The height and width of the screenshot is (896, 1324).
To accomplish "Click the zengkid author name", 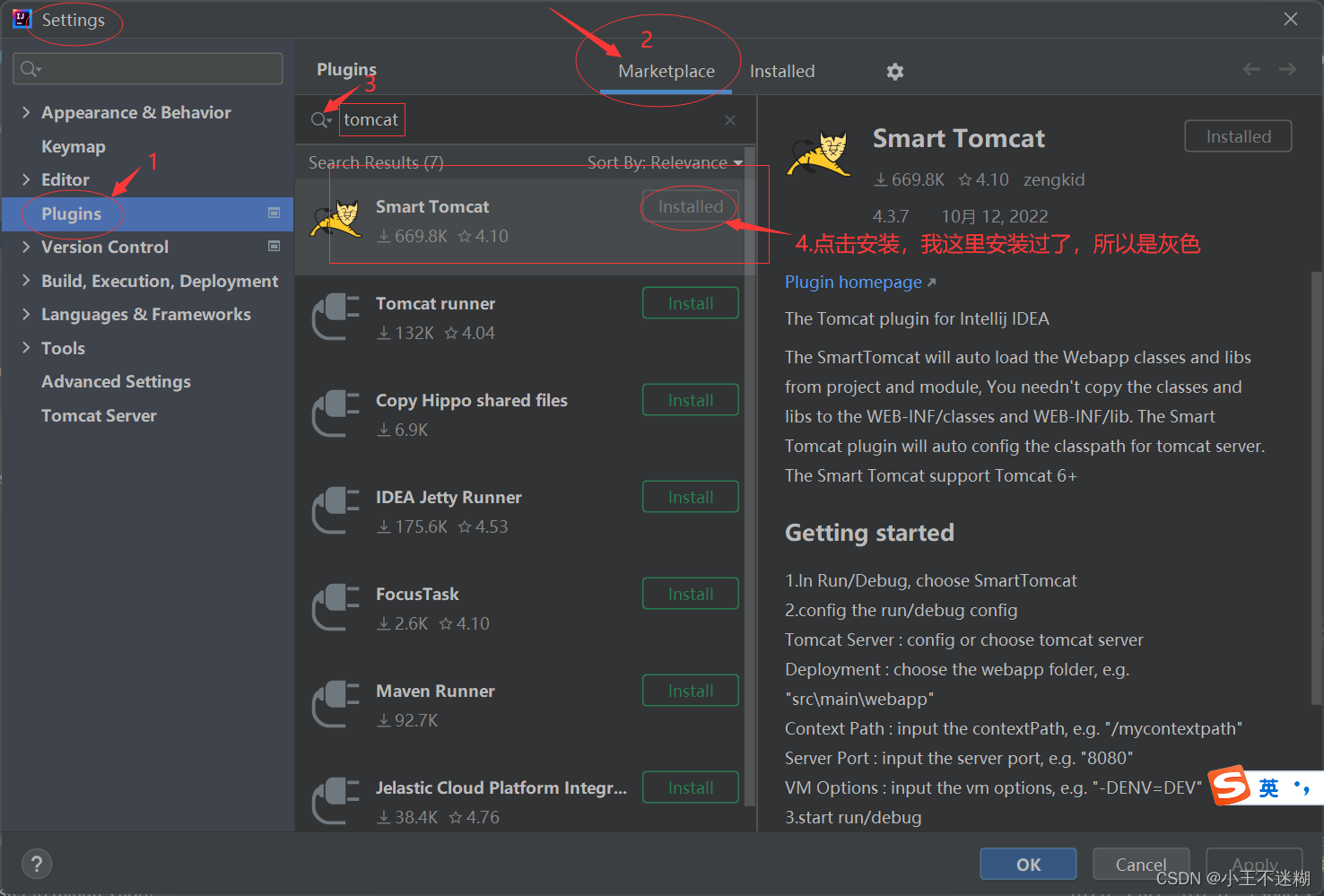I will [1054, 179].
